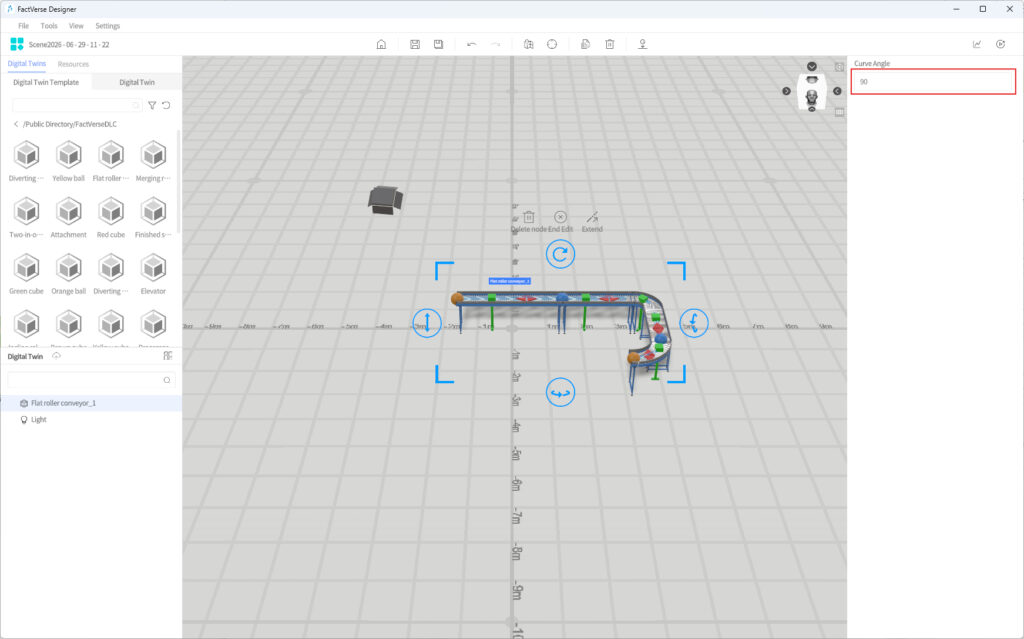1024x639 pixels.
Task: Click the template search input field
Action: (77, 105)
